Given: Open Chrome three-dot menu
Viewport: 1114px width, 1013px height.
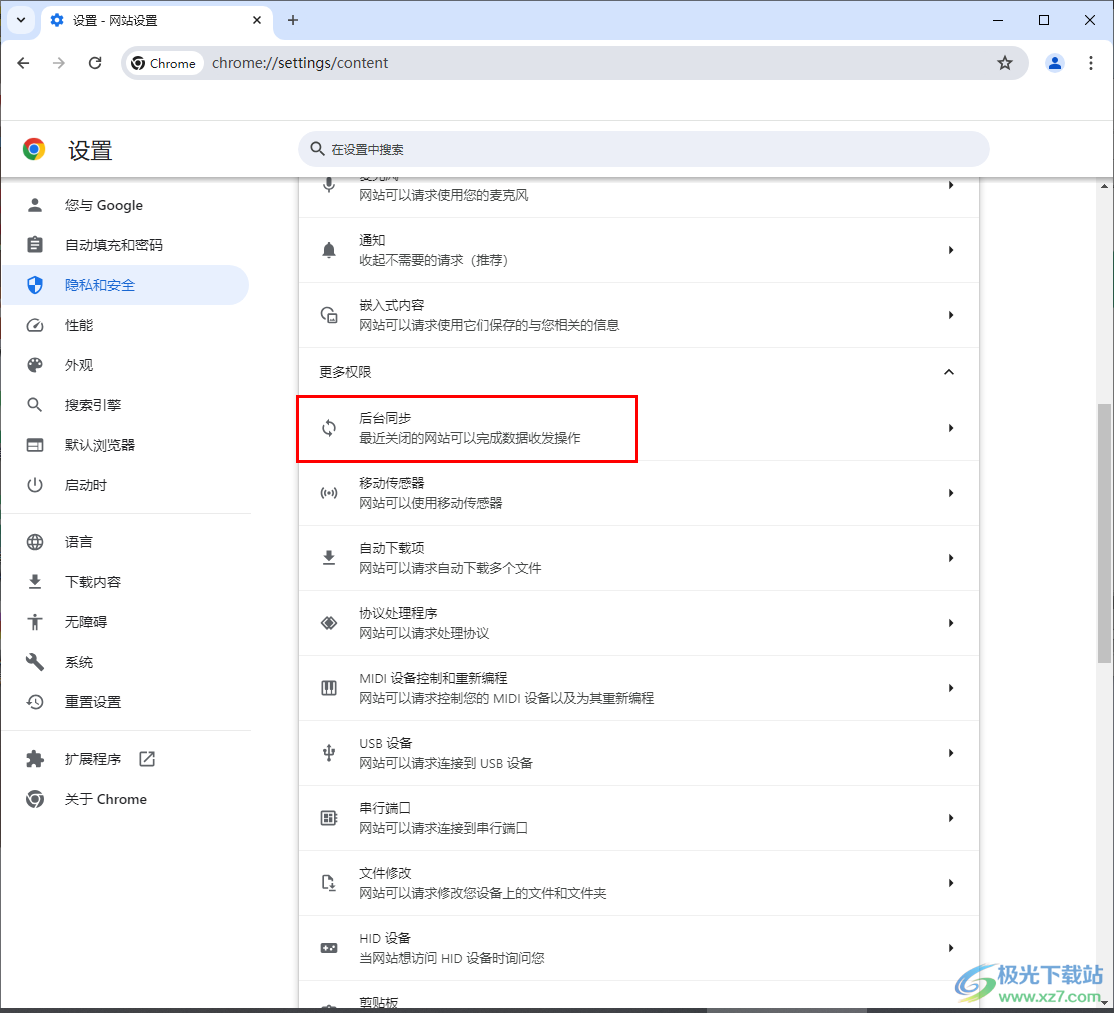Looking at the screenshot, I should pos(1091,63).
